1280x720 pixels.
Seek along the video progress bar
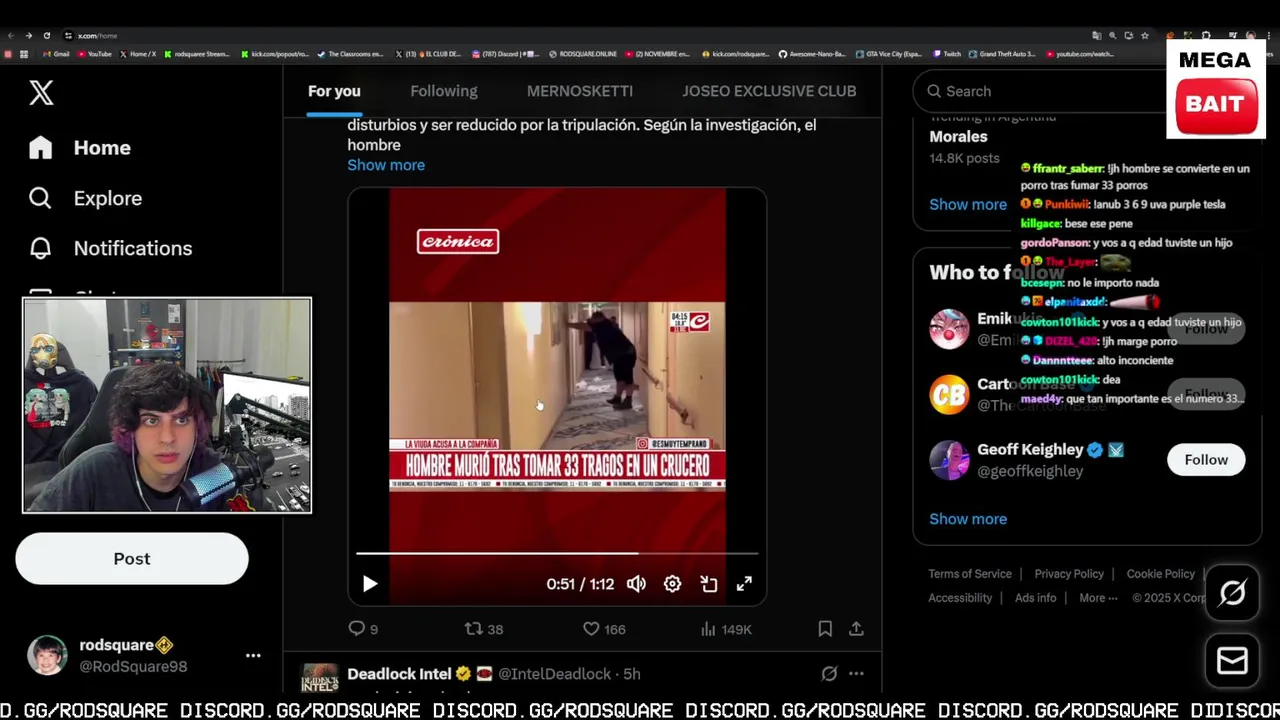pos(557,553)
